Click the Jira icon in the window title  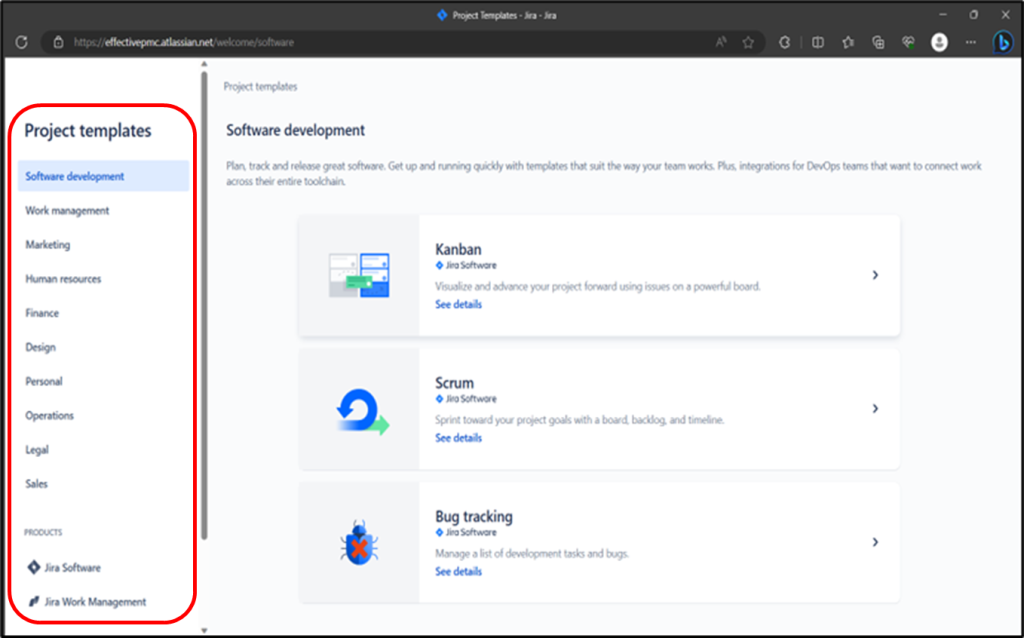(442, 15)
